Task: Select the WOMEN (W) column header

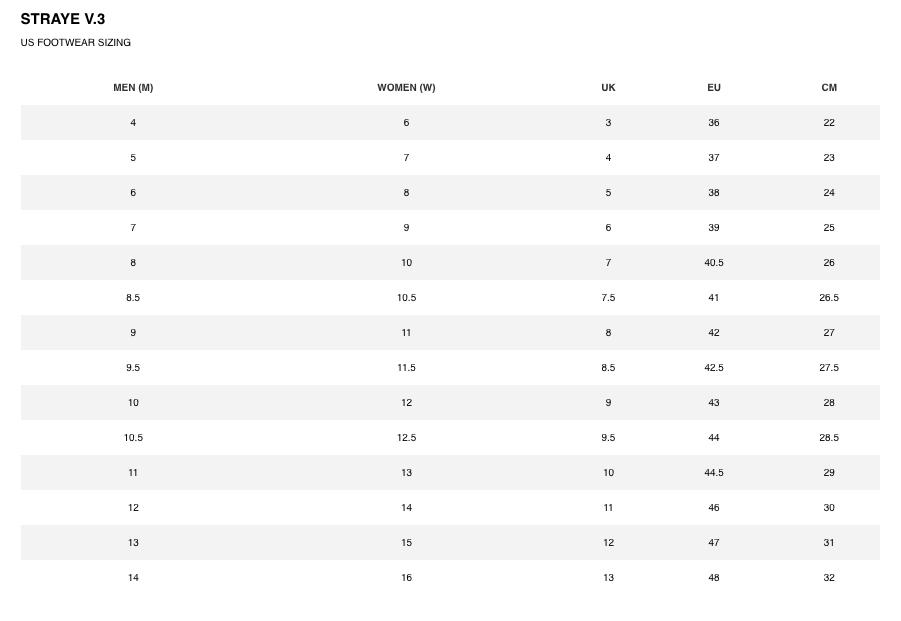Action: [x=406, y=88]
